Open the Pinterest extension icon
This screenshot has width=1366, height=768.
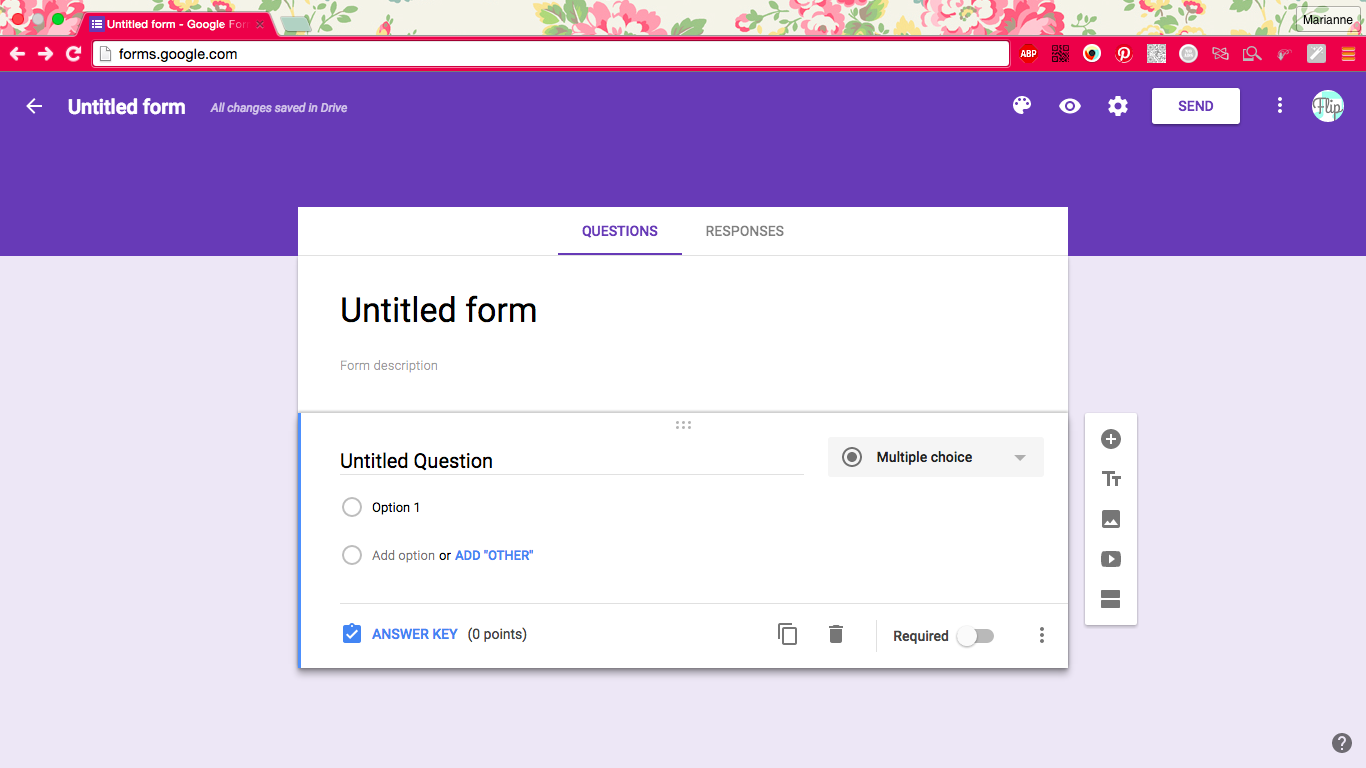[1124, 54]
